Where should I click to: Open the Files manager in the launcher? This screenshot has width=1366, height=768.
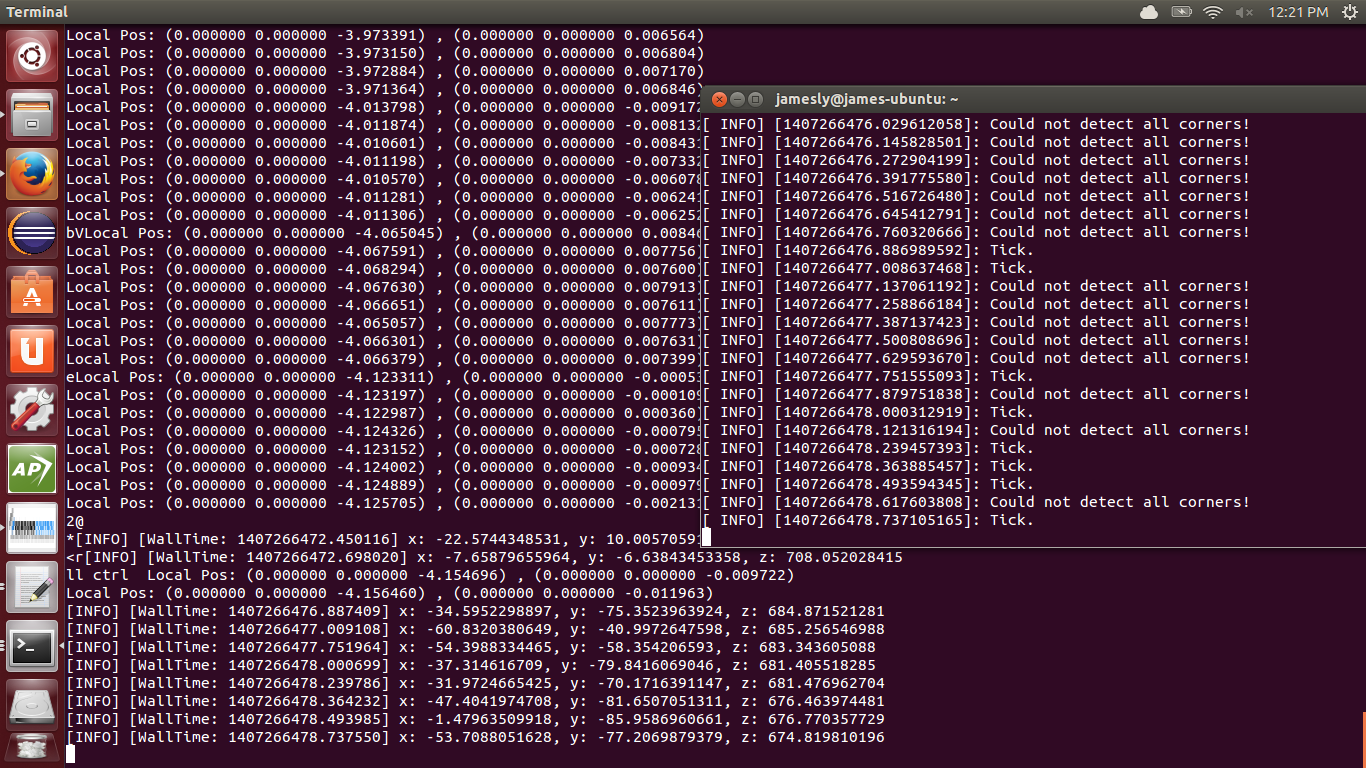(32, 115)
